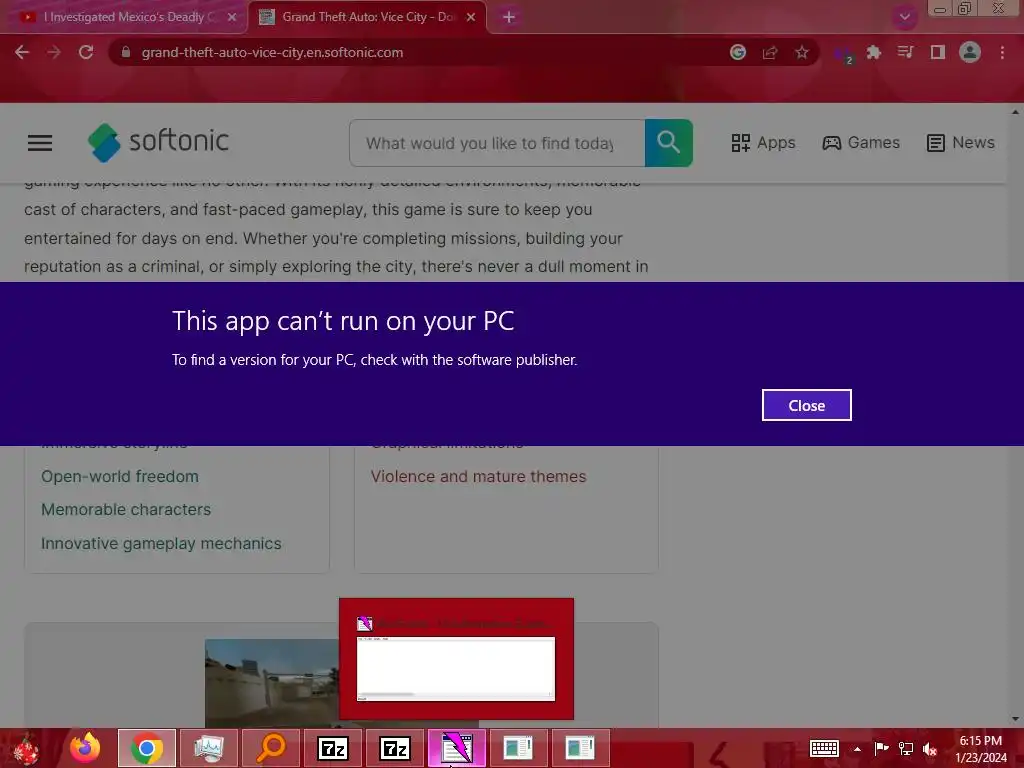Close the Grand Theft Auto tab

[471, 17]
